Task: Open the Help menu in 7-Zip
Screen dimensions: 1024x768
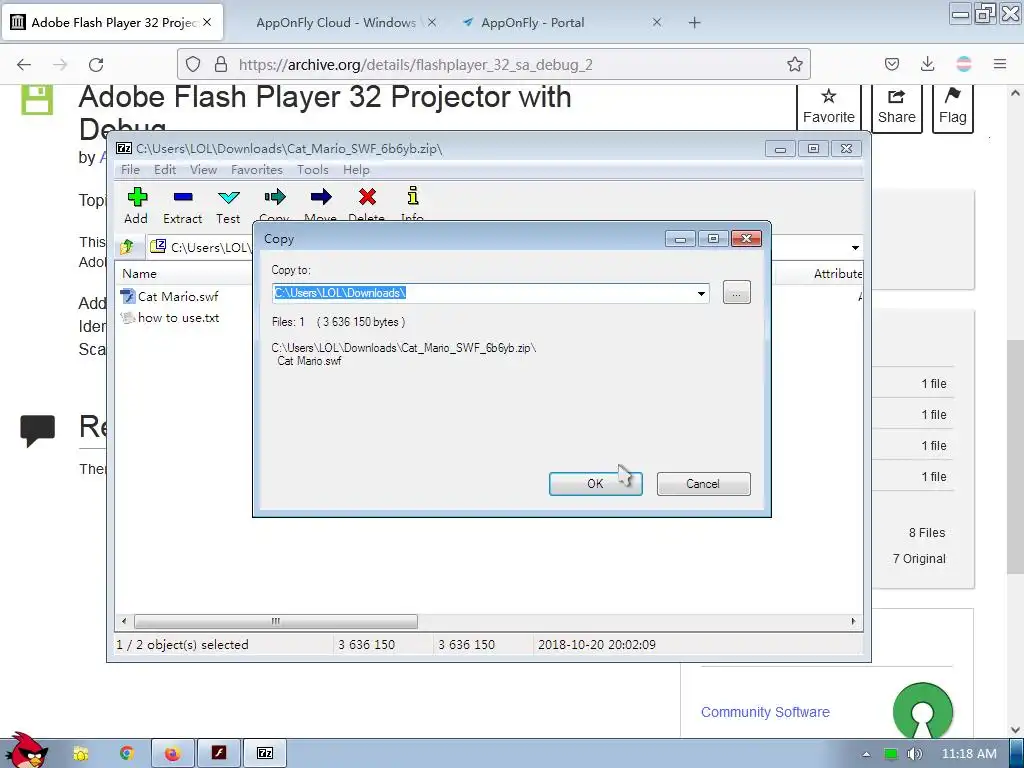Action: [x=356, y=170]
